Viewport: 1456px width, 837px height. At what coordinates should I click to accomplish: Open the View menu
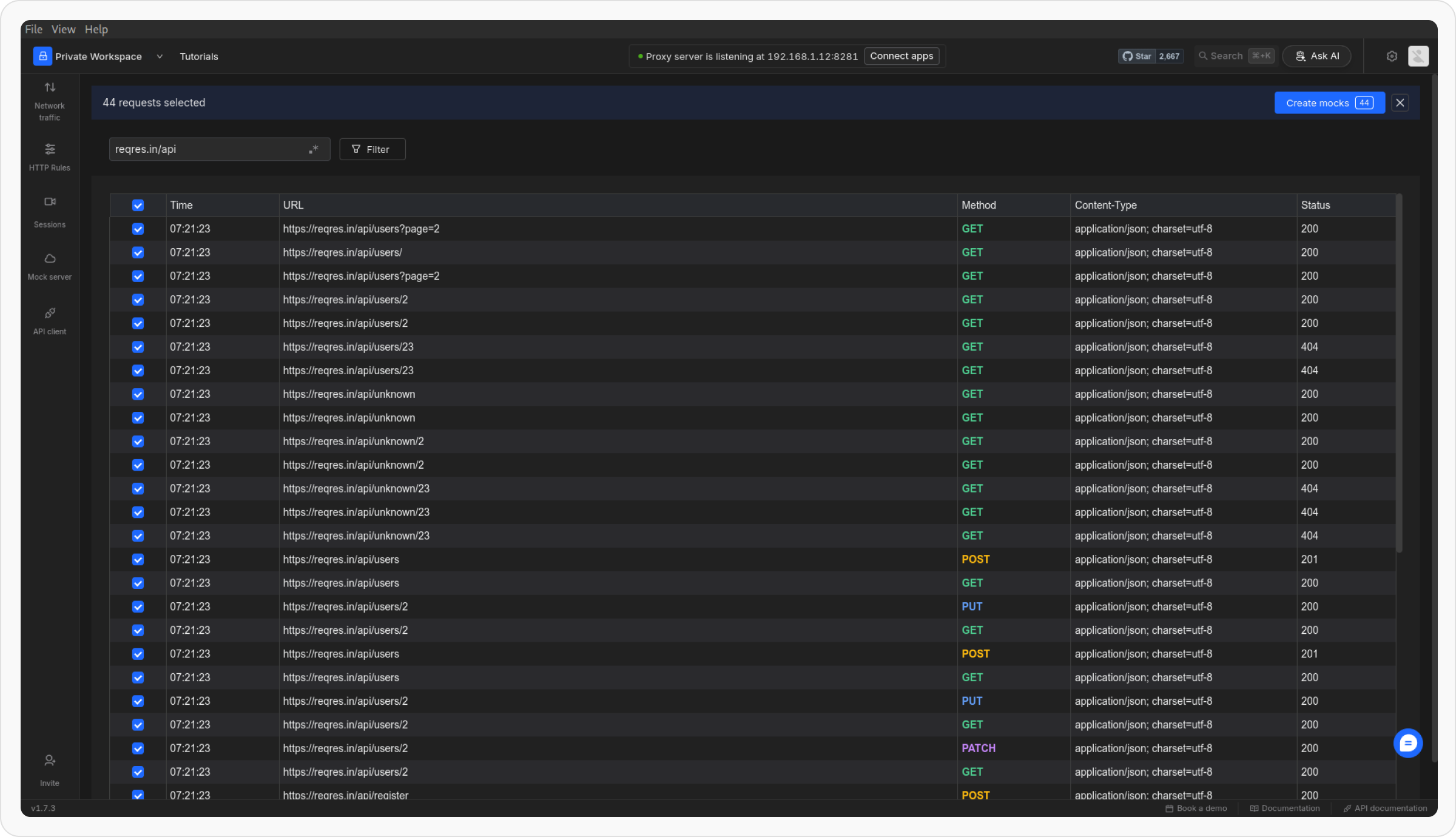tap(63, 29)
